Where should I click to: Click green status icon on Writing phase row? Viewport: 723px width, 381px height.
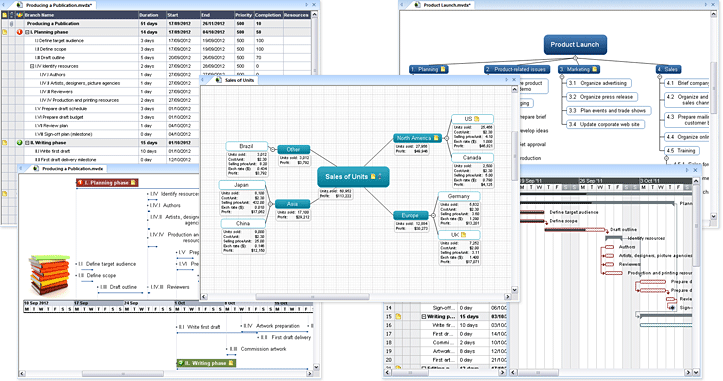click(19, 143)
